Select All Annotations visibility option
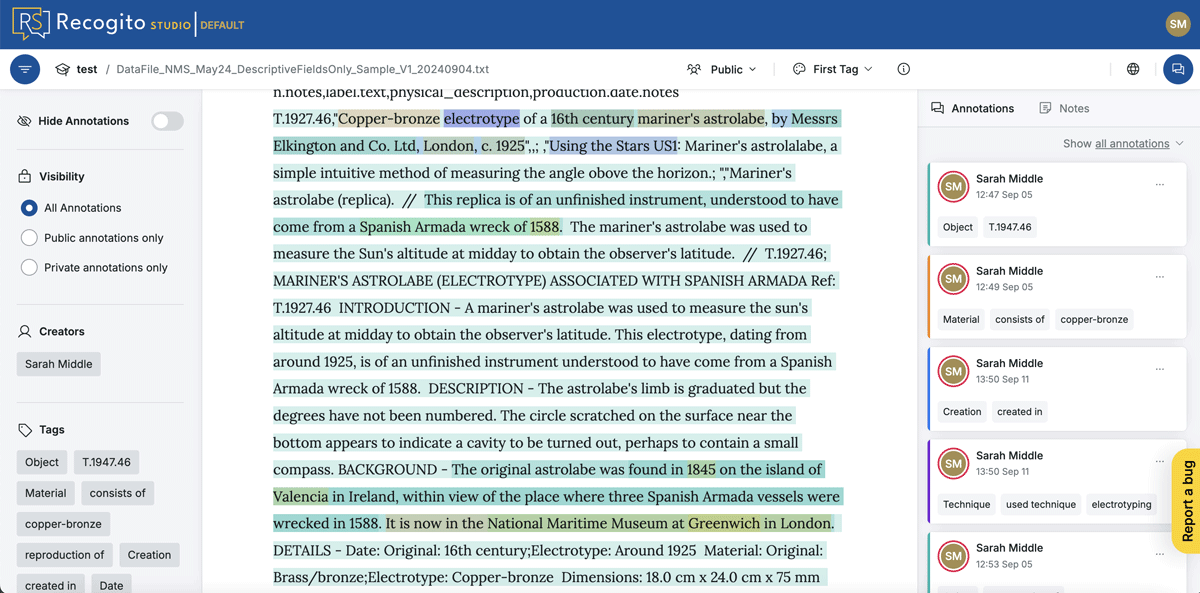Image resolution: width=1200 pixels, height=593 pixels. coord(29,208)
